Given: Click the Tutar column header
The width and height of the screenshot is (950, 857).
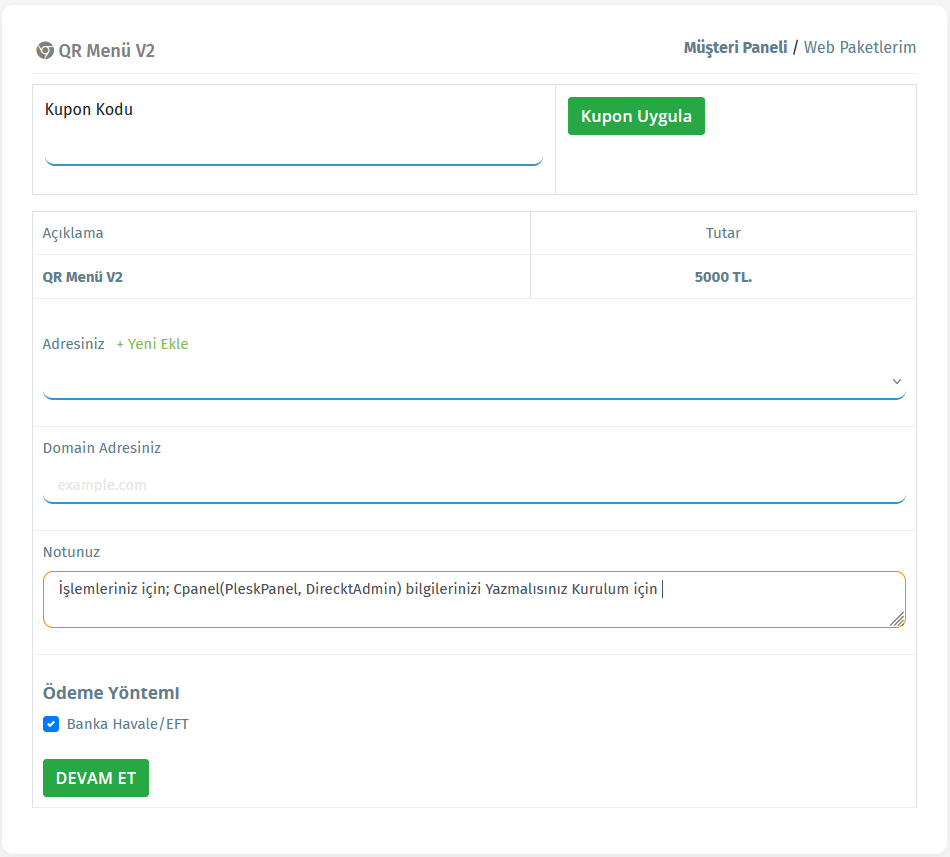Looking at the screenshot, I should click(x=723, y=233).
